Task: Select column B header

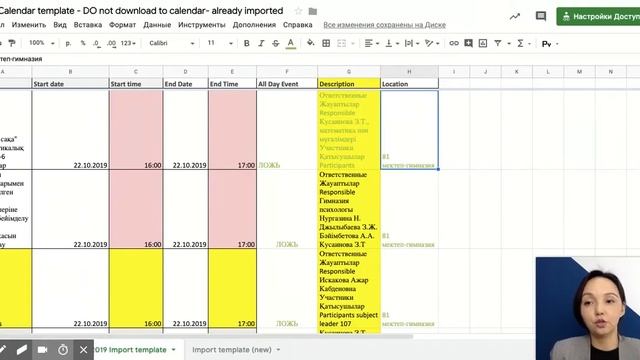Action: coord(70,71)
